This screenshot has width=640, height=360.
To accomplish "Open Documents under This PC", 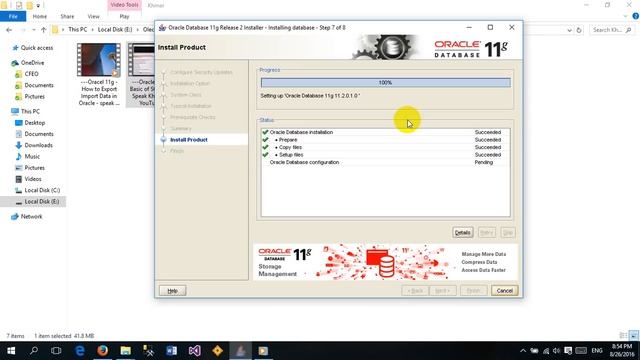I will [39, 134].
